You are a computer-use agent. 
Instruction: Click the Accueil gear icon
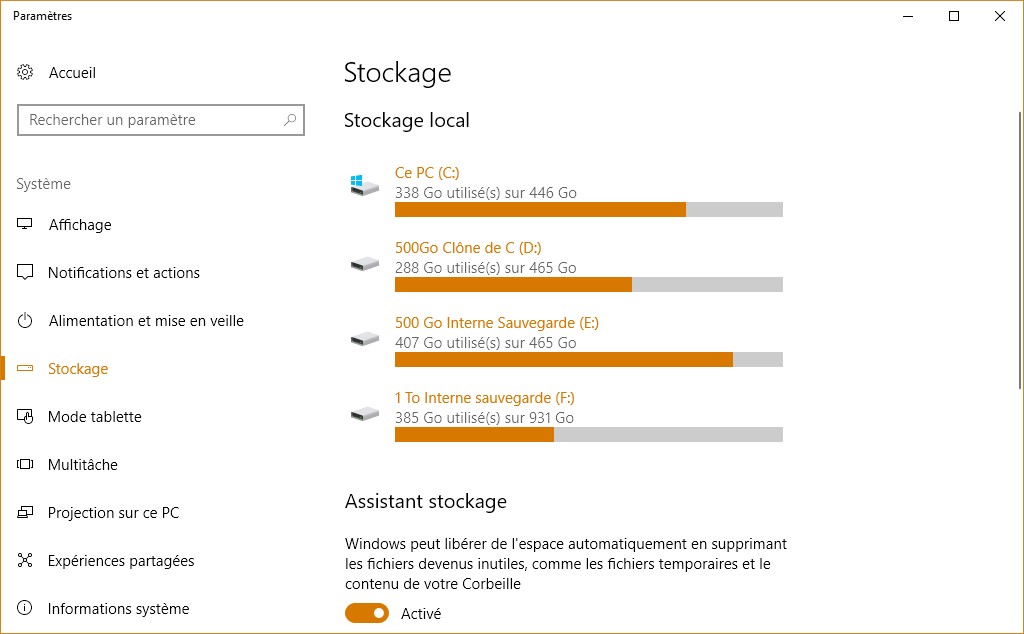26,73
